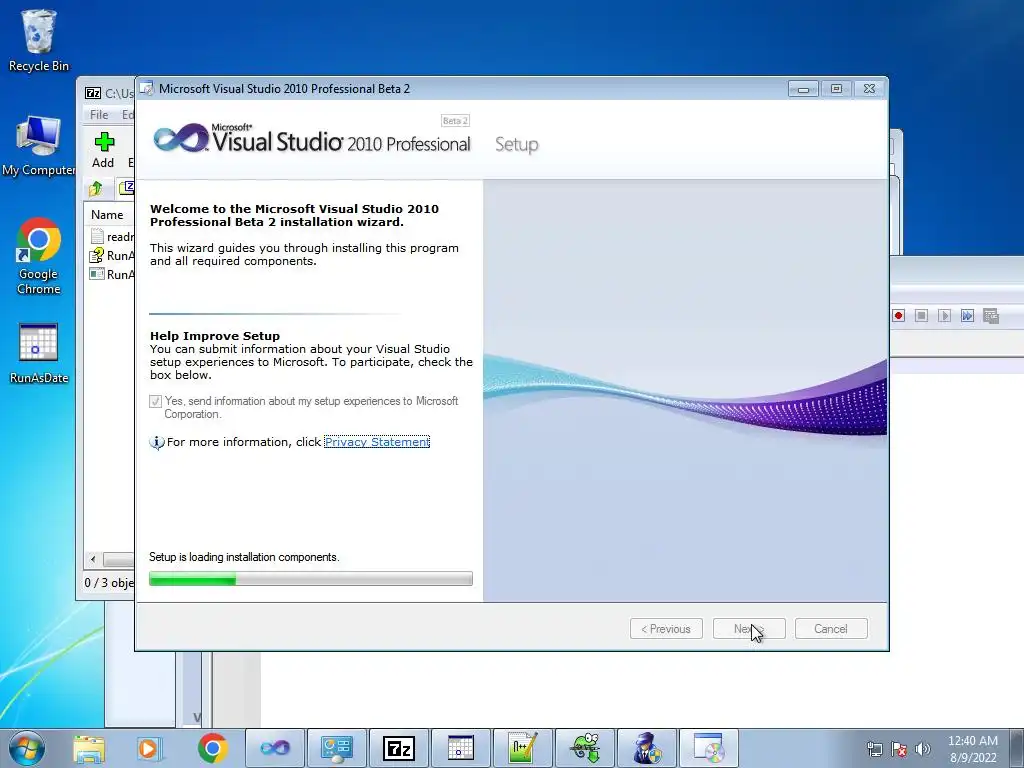Click the Next button in setup wizard
This screenshot has height=768, width=1024.
coord(749,629)
